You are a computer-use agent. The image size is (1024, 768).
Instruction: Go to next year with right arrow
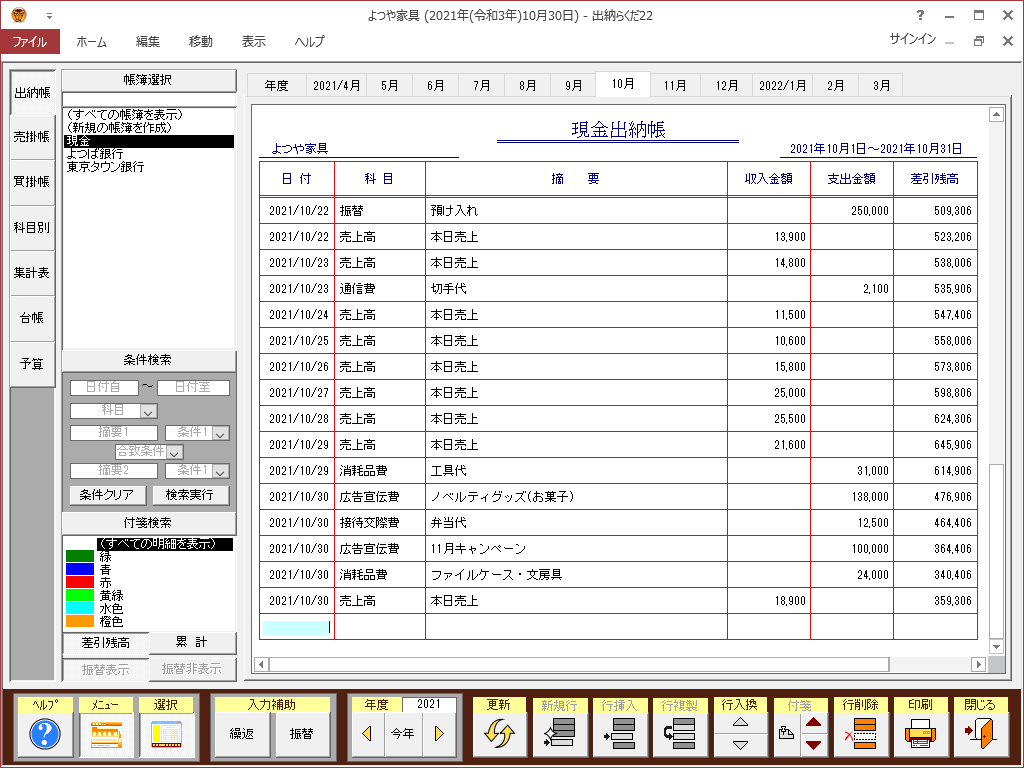tap(439, 734)
